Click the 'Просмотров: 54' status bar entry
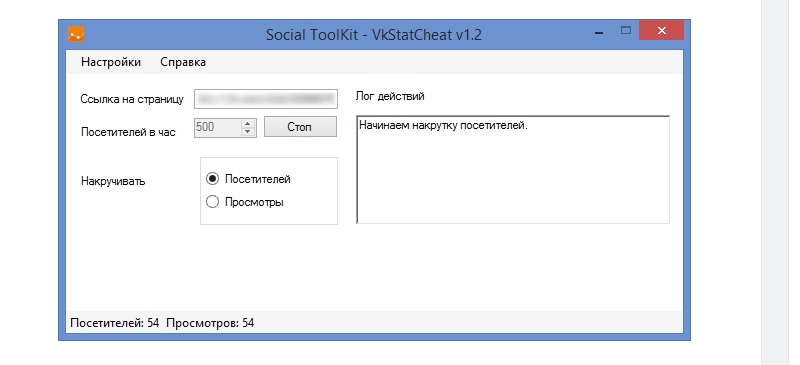 [x=210, y=323]
